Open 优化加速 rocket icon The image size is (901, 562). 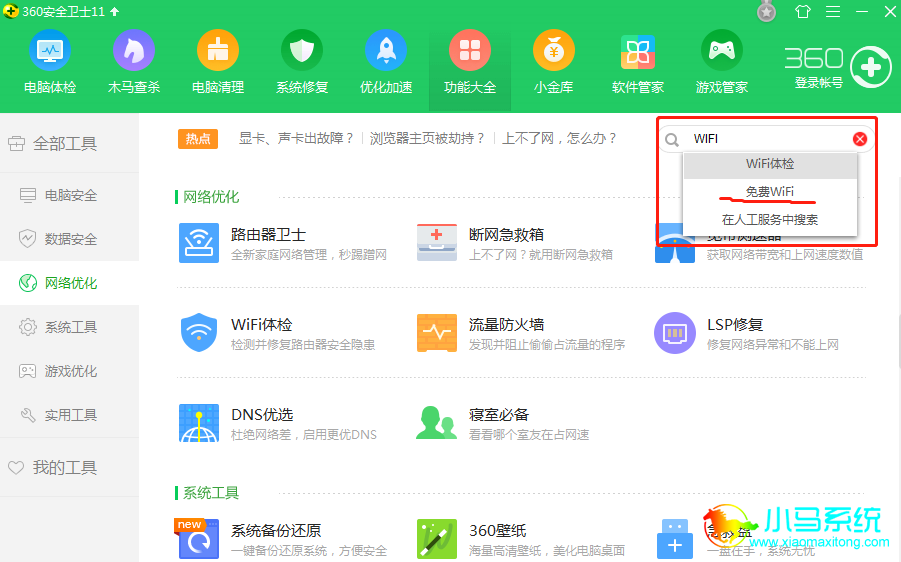click(x=386, y=51)
